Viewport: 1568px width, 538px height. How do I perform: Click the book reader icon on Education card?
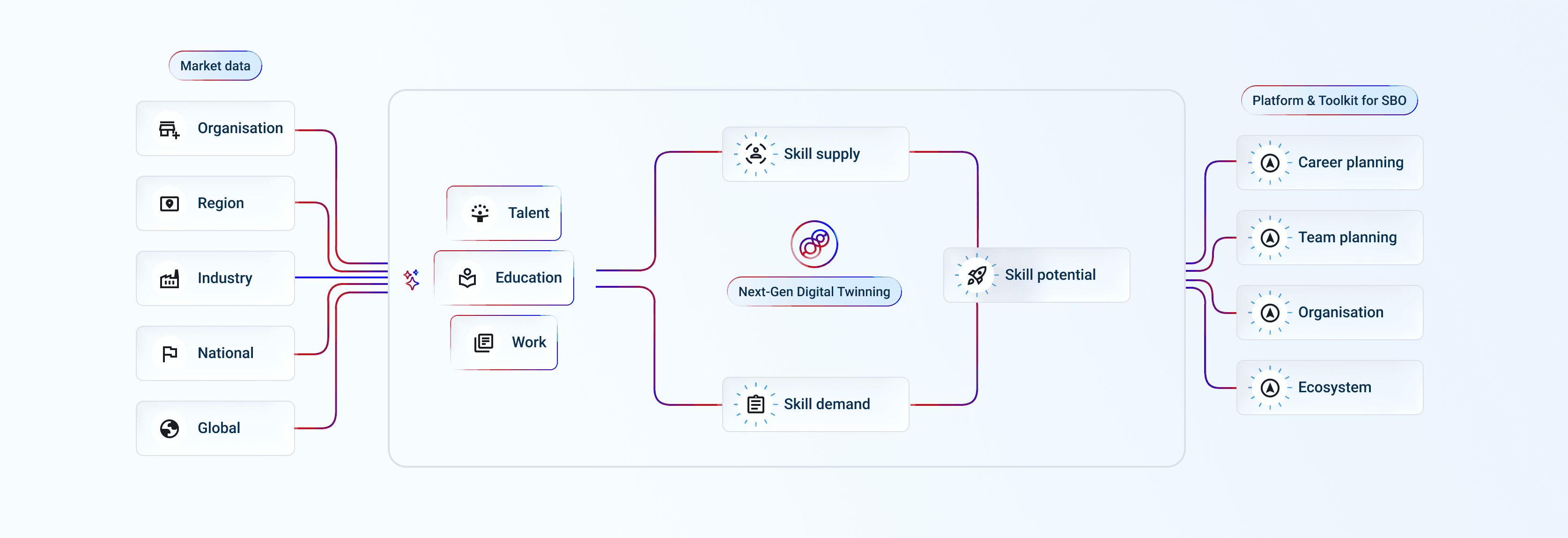coord(467,278)
